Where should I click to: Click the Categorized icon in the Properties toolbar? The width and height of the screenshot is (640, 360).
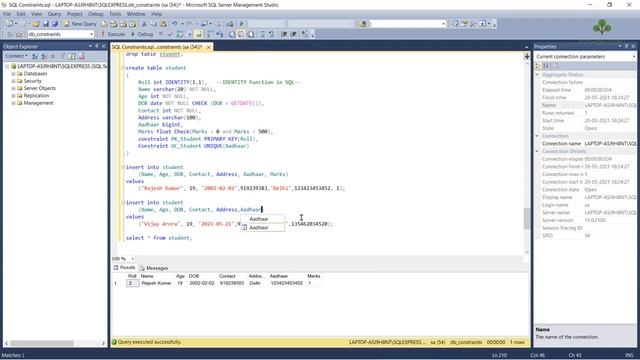538,66
